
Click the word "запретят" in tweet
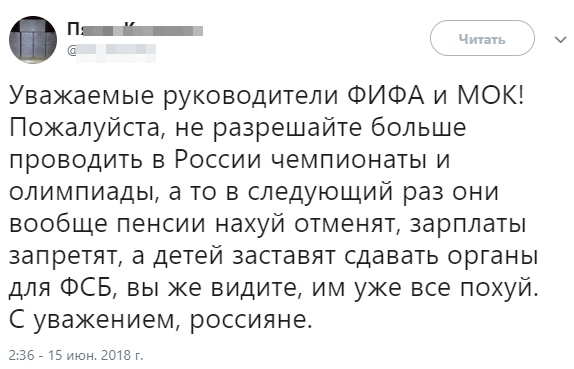tap(63, 257)
